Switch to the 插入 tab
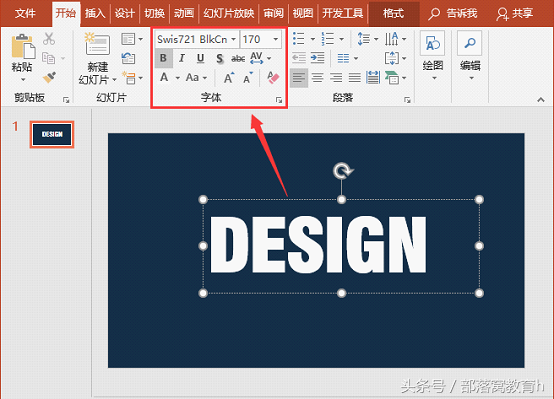This screenshot has width=554, height=399. (x=95, y=13)
